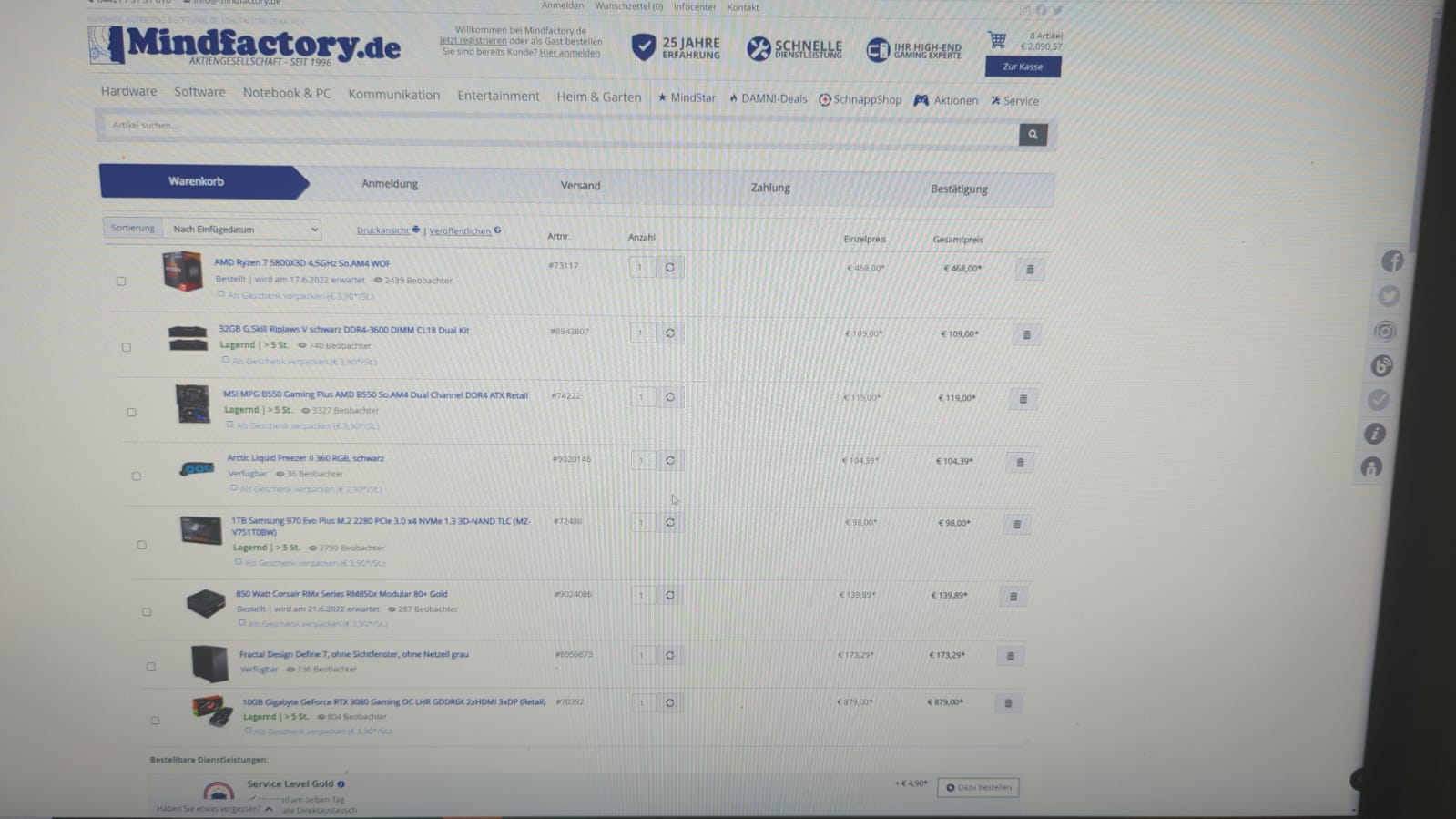
Task: Trash the Corsair RMx 850 Watt item
Action: [1013, 597]
